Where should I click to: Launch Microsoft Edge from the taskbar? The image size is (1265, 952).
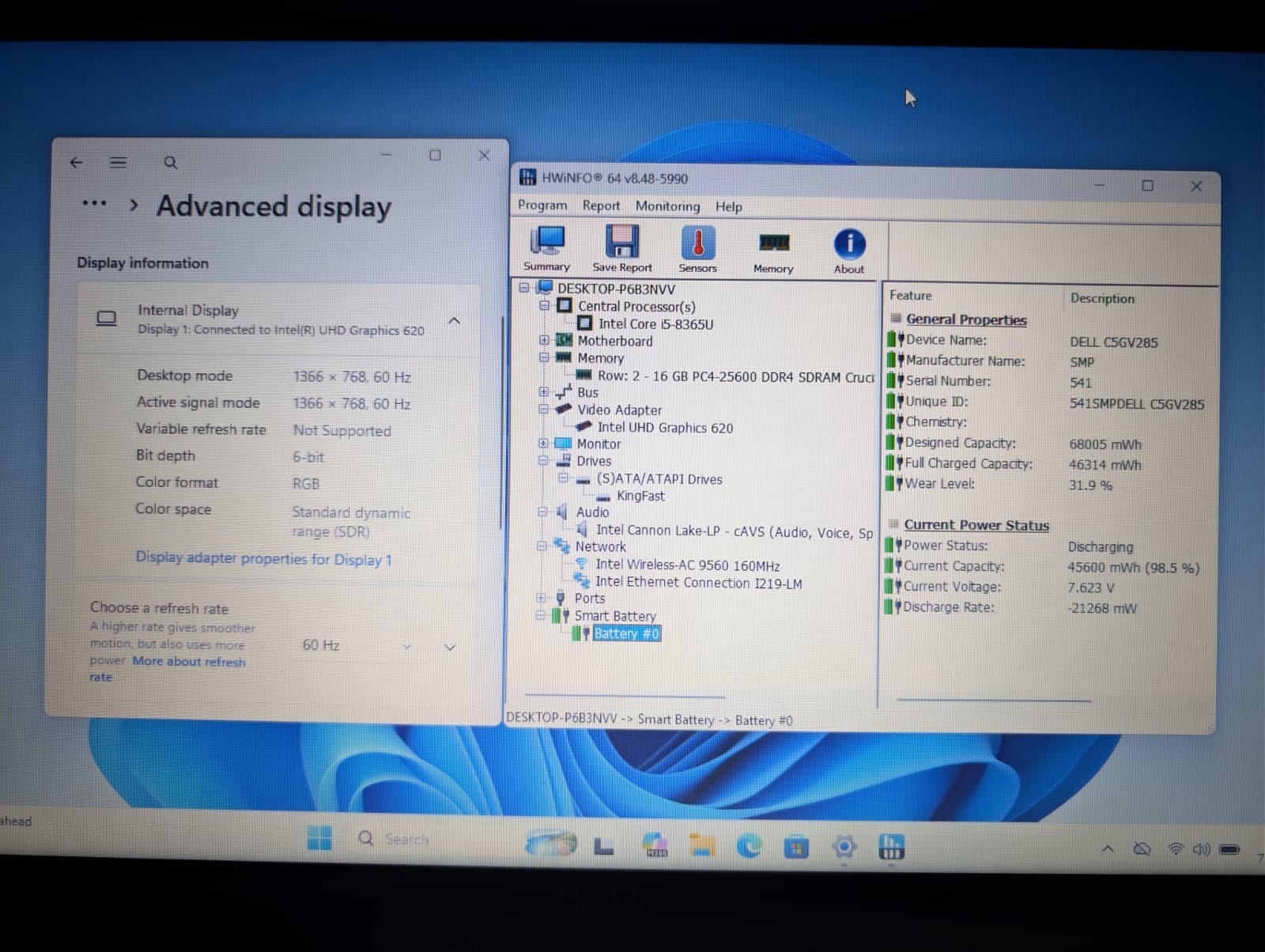click(x=749, y=847)
